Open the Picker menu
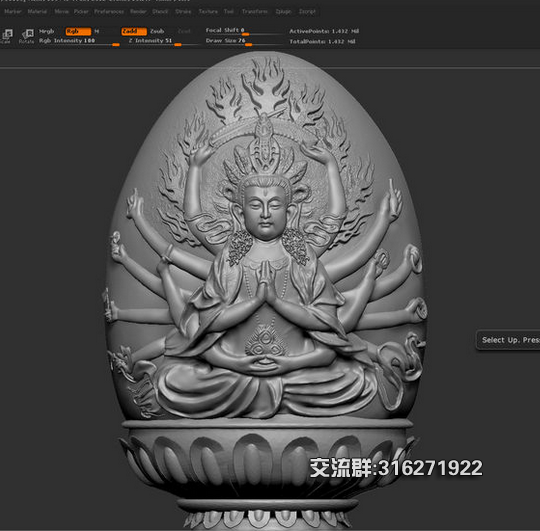Viewport: 540px width, 531px height. coord(81,11)
